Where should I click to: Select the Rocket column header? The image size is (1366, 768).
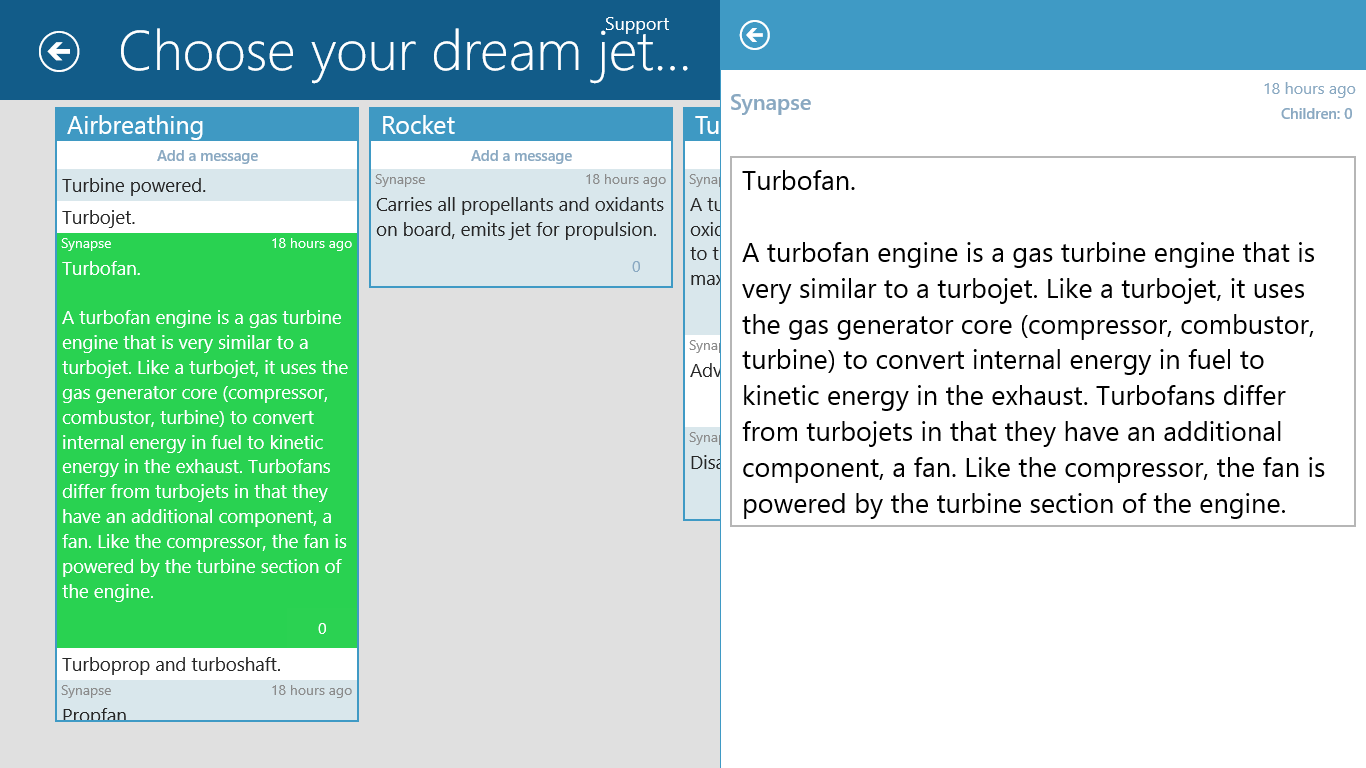(521, 125)
